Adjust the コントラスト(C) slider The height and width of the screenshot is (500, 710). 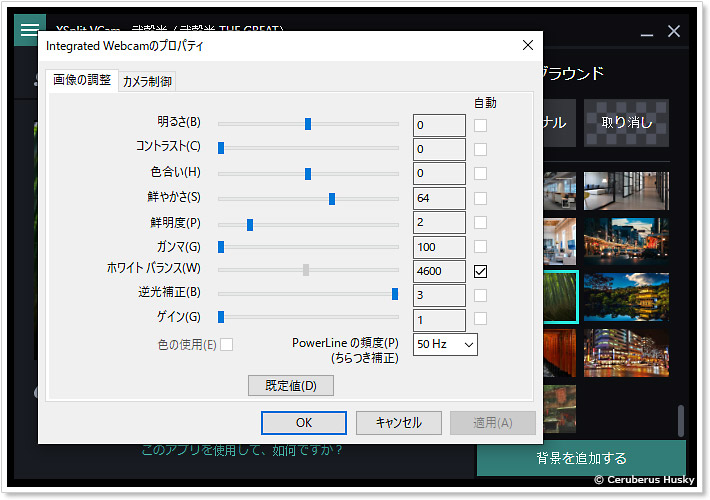pos(308,148)
